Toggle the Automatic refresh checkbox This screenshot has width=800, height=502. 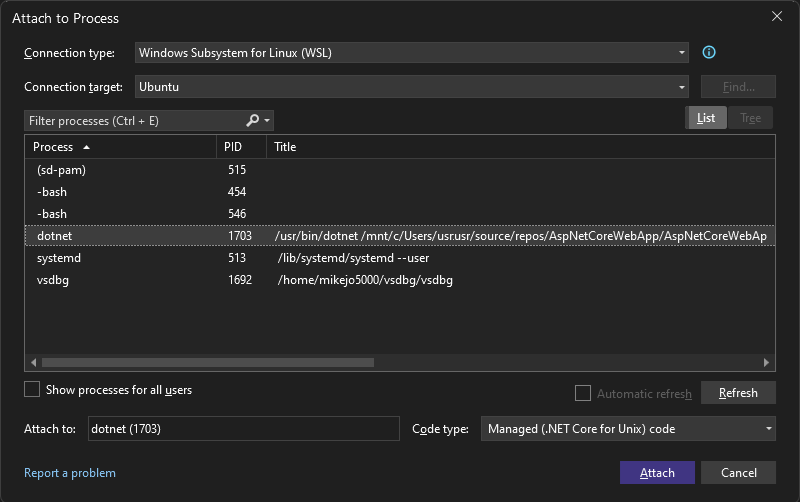click(583, 393)
